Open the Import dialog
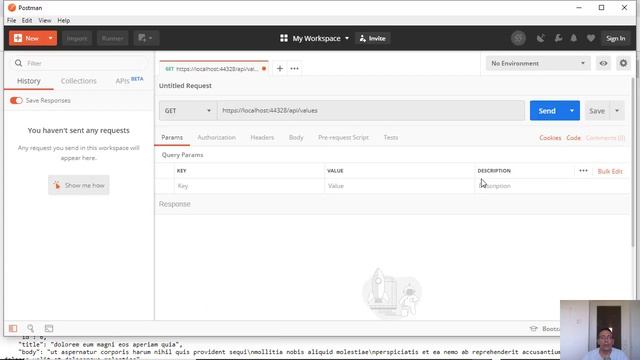This screenshot has height=360, width=640. [x=77, y=38]
